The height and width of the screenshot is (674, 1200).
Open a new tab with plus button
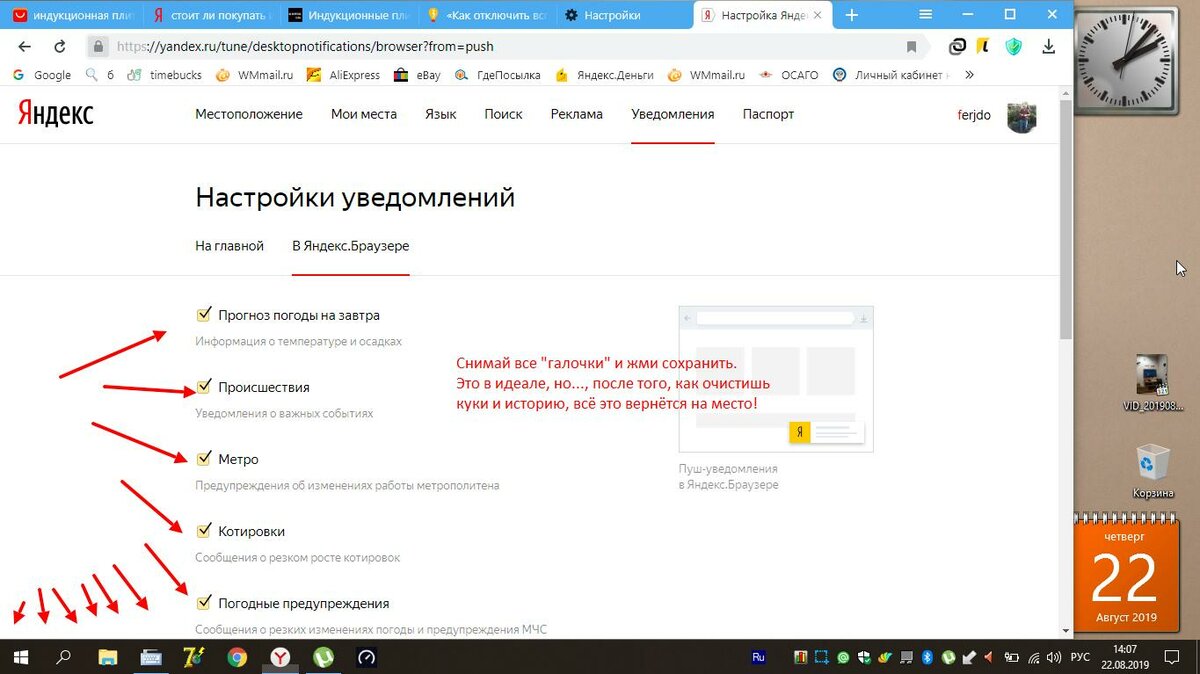coord(852,15)
